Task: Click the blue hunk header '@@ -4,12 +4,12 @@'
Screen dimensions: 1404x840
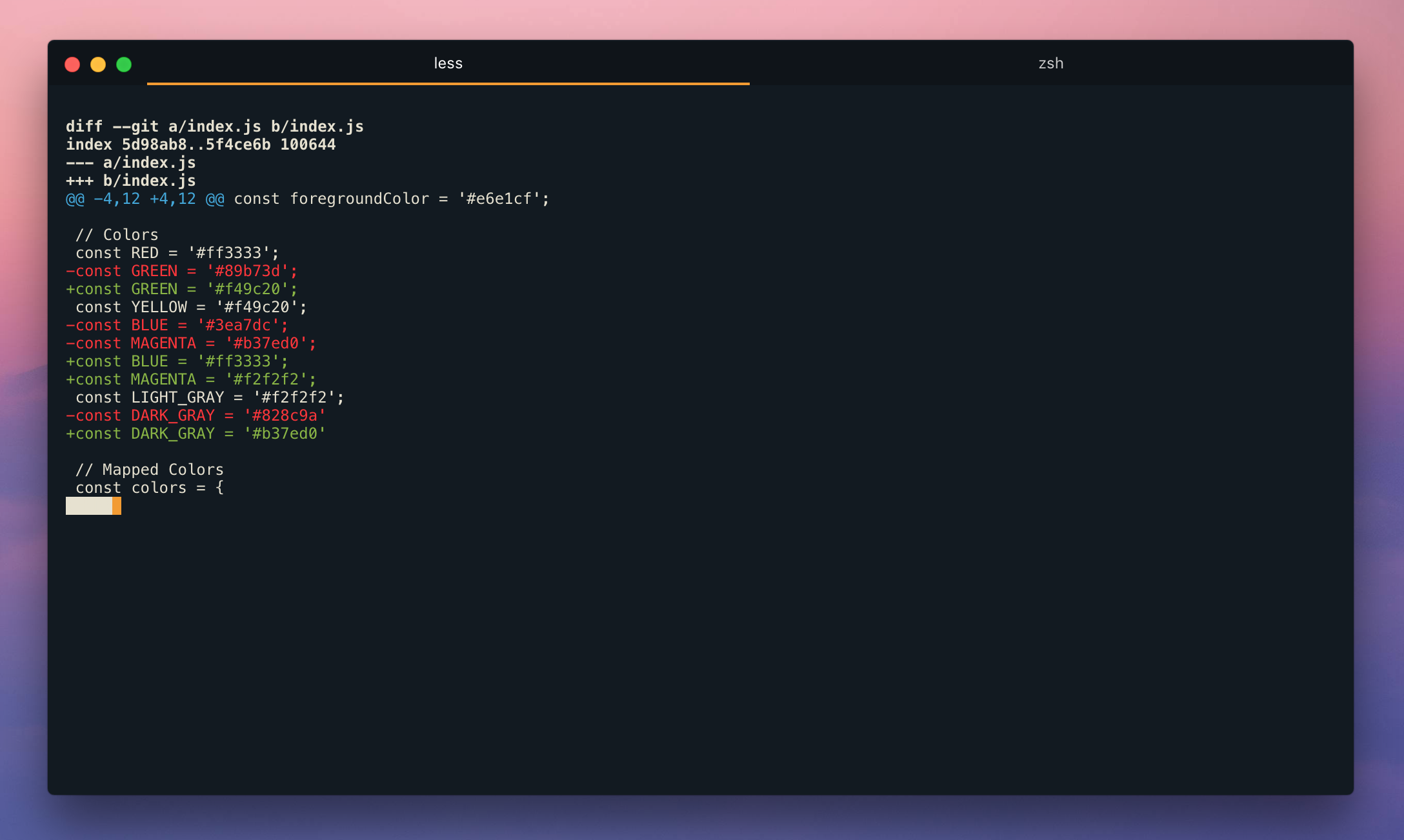Action: point(145,199)
